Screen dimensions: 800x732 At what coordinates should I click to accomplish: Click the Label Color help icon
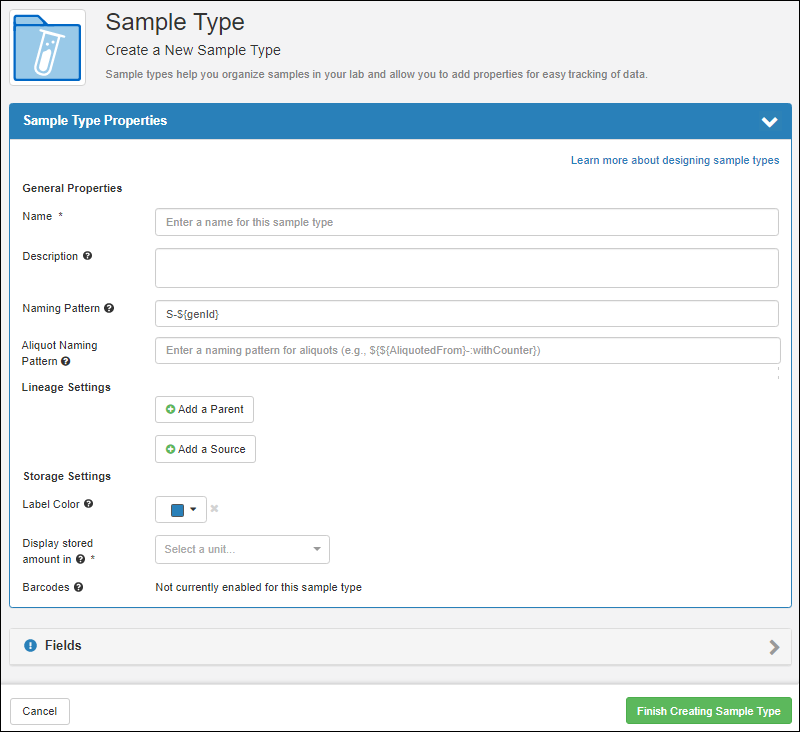click(89, 504)
